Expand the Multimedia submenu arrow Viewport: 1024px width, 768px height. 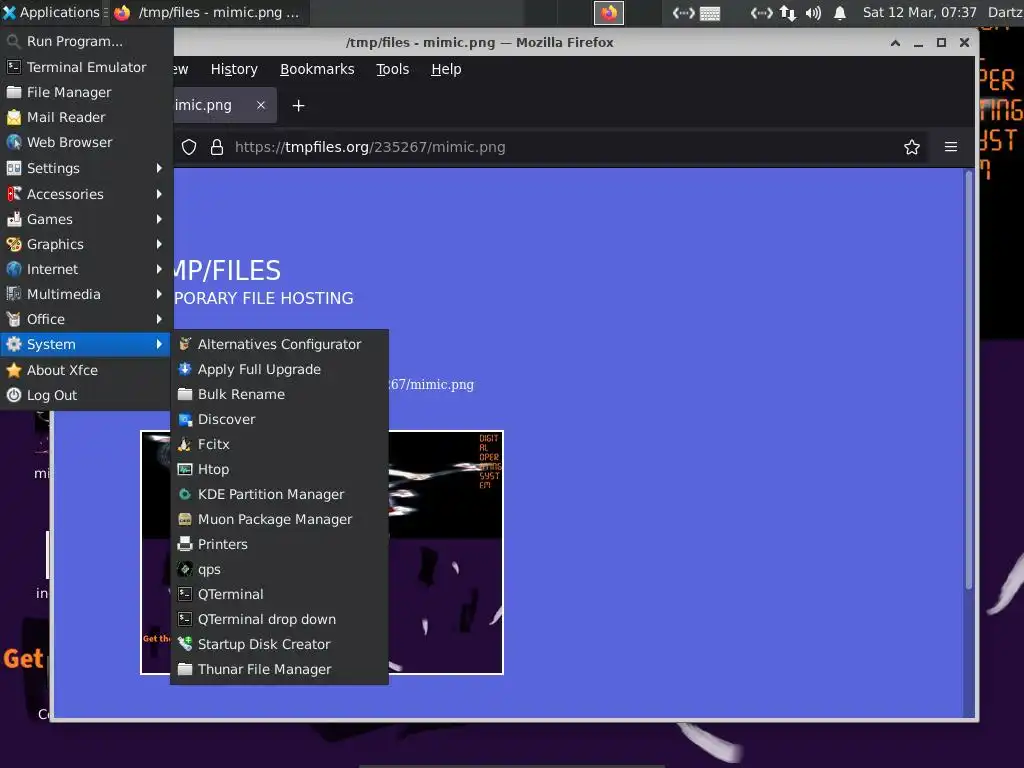point(159,294)
